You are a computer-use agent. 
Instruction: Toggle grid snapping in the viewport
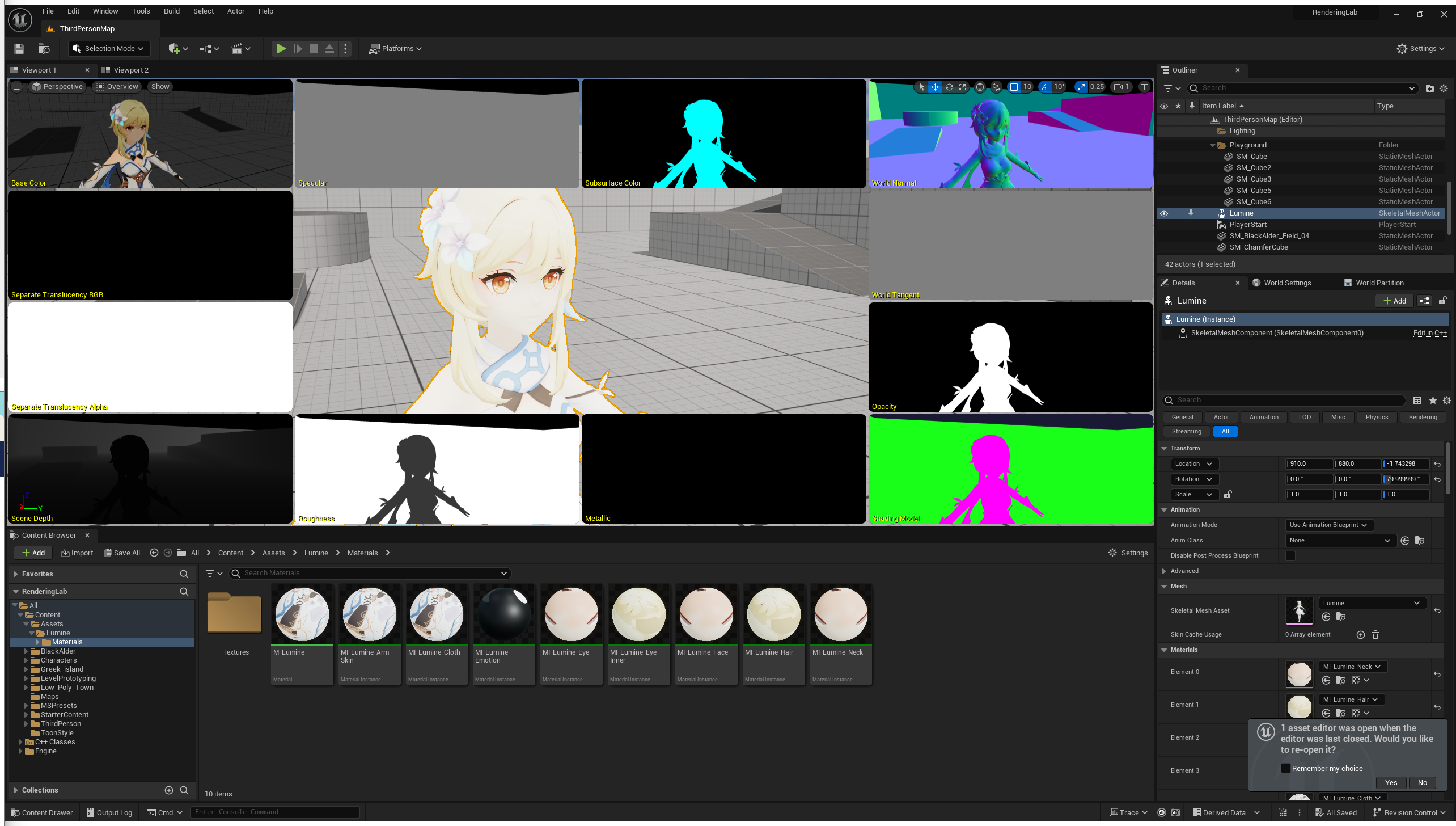pyautogui.click(x=1014, y=87)
